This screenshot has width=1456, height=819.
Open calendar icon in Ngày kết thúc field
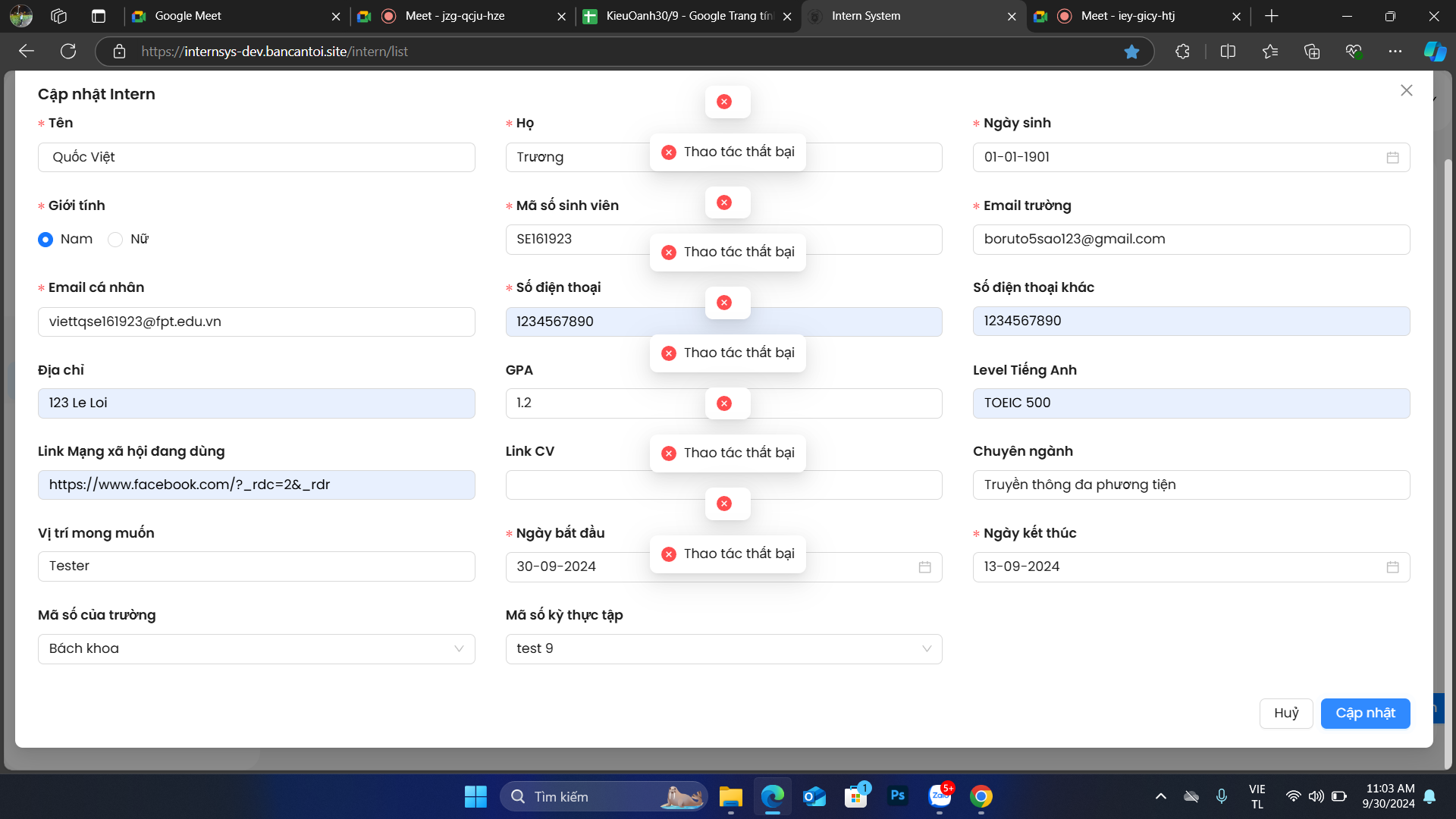[1392, 566]
